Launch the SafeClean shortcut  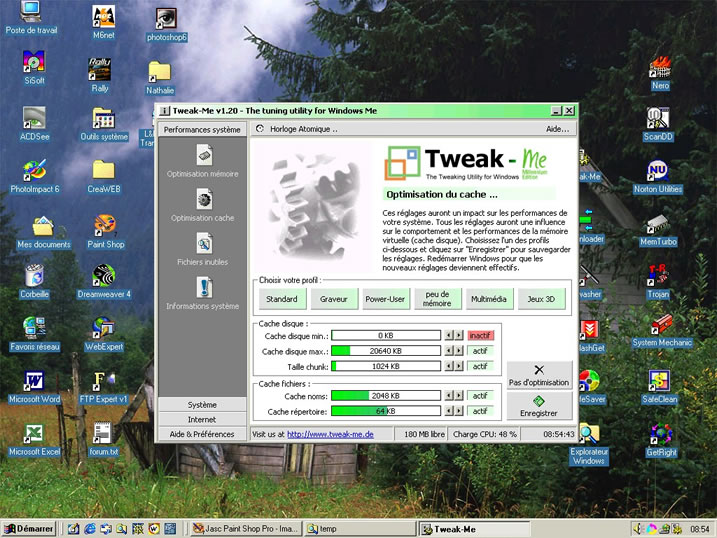tap(659, 387)
